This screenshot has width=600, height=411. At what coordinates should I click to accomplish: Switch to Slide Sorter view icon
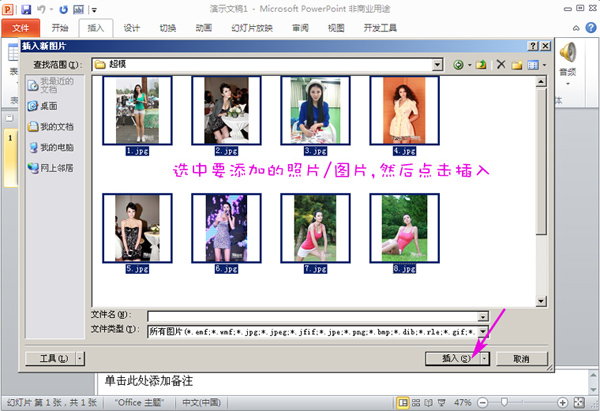[416, 403]
